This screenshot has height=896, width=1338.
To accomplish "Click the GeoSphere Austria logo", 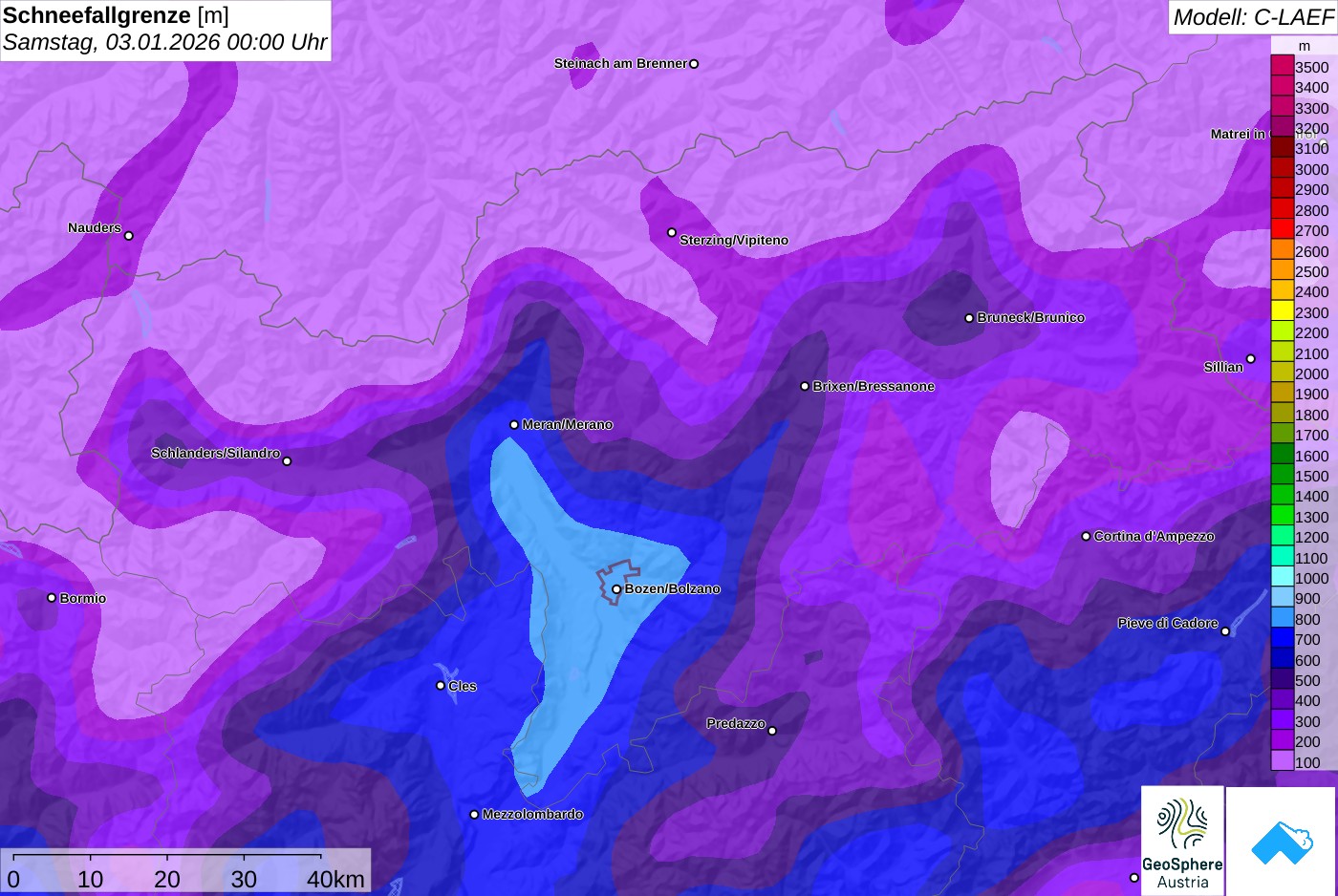I will pos(1182,841).
